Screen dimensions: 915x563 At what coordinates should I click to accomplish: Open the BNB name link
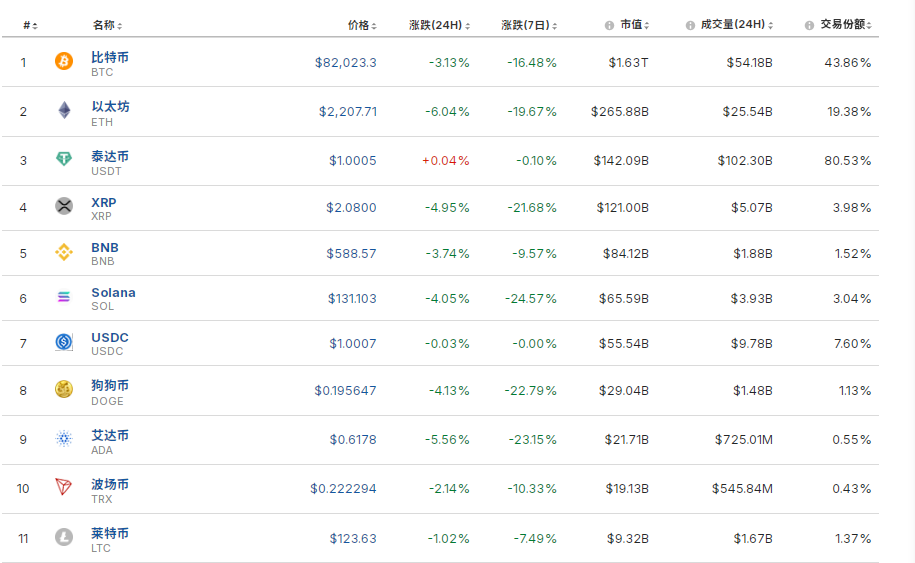(x=105, y=247)
